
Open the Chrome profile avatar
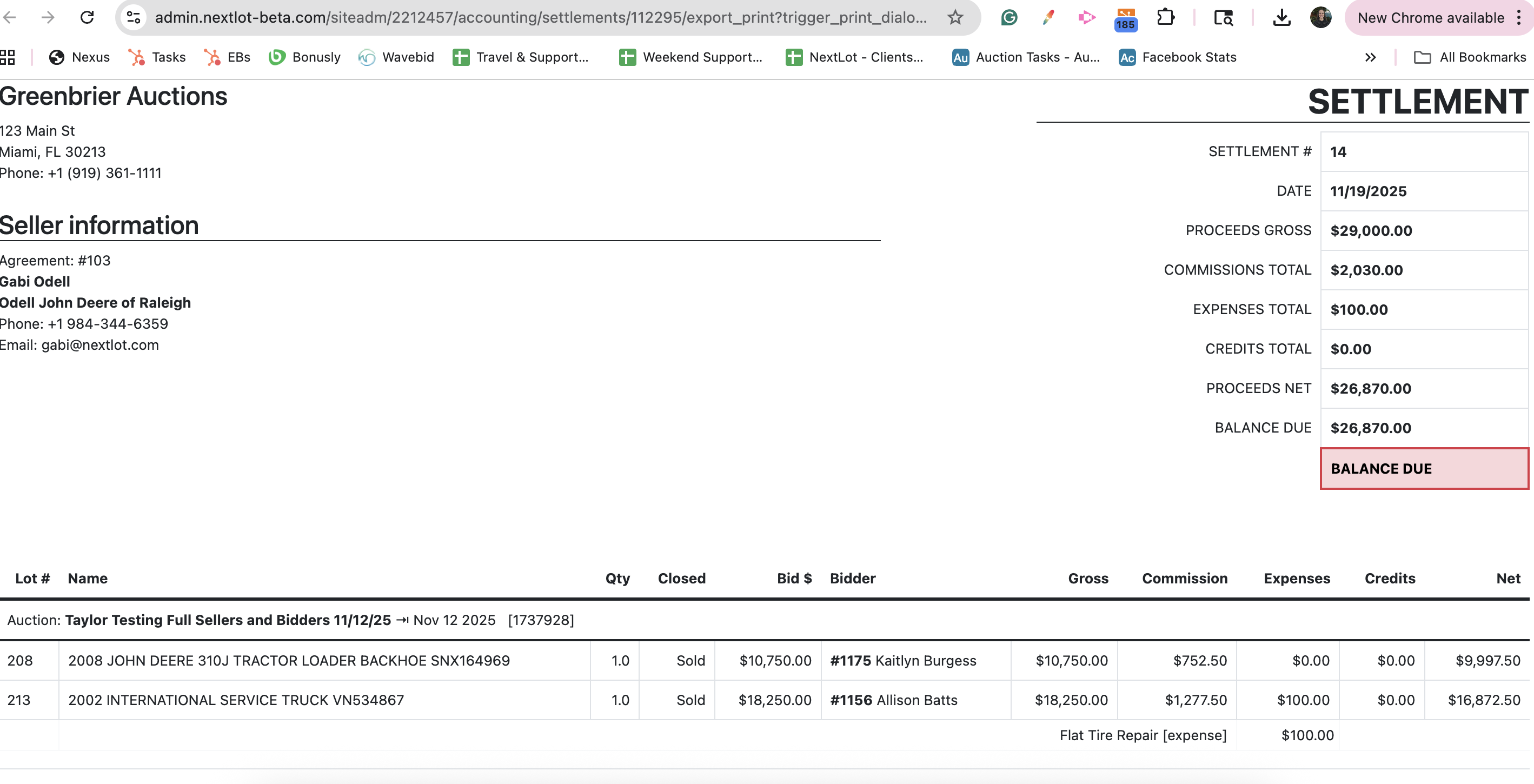pos(1321,18)
